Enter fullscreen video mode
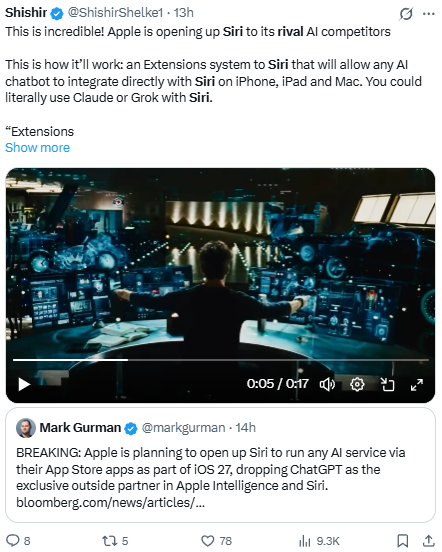 coord(417,384)
